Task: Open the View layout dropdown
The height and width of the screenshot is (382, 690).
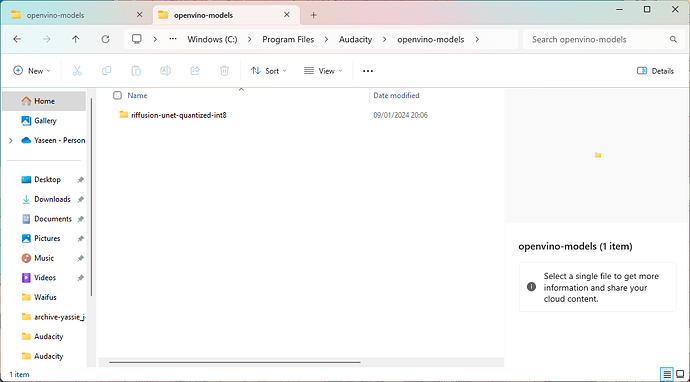Action: [323, 71]
